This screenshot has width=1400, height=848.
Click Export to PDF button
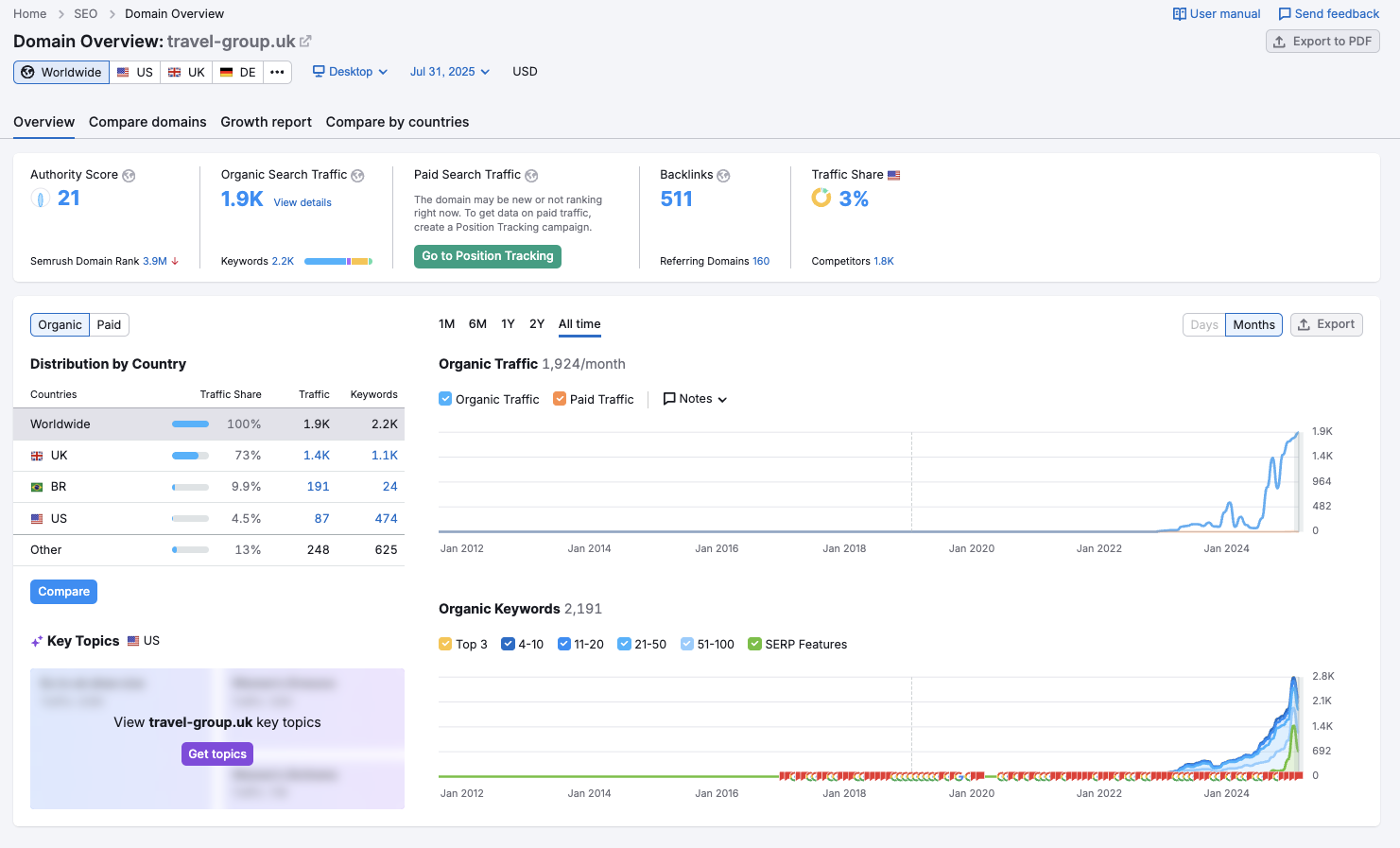[1322, 42]
